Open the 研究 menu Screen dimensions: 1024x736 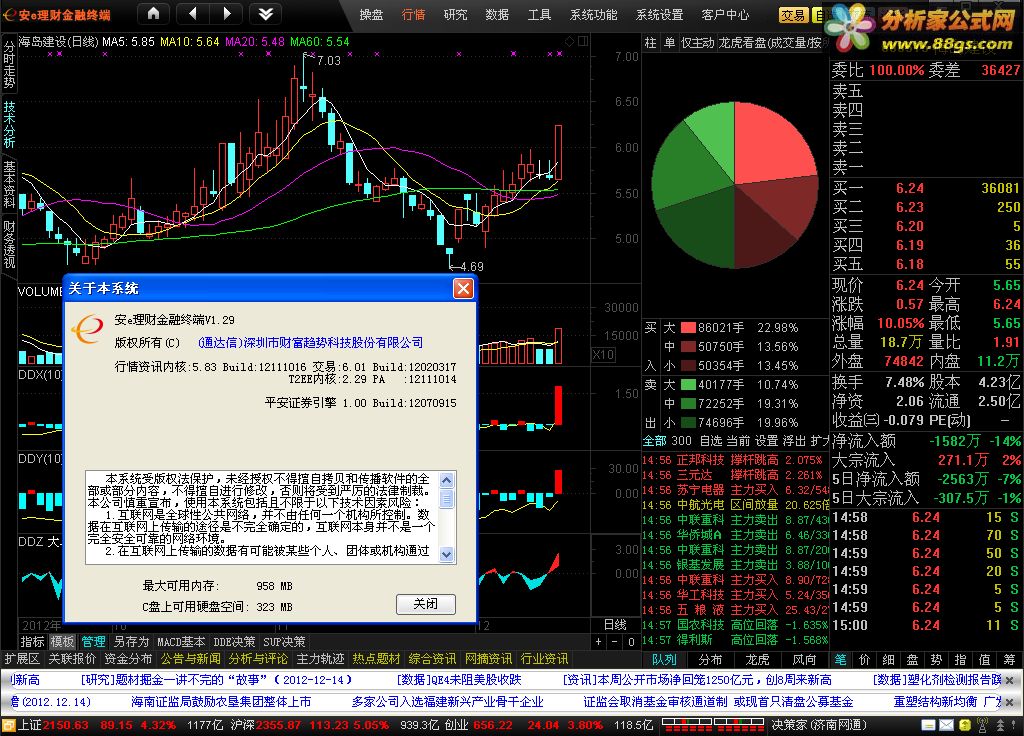tap(455, 14)
